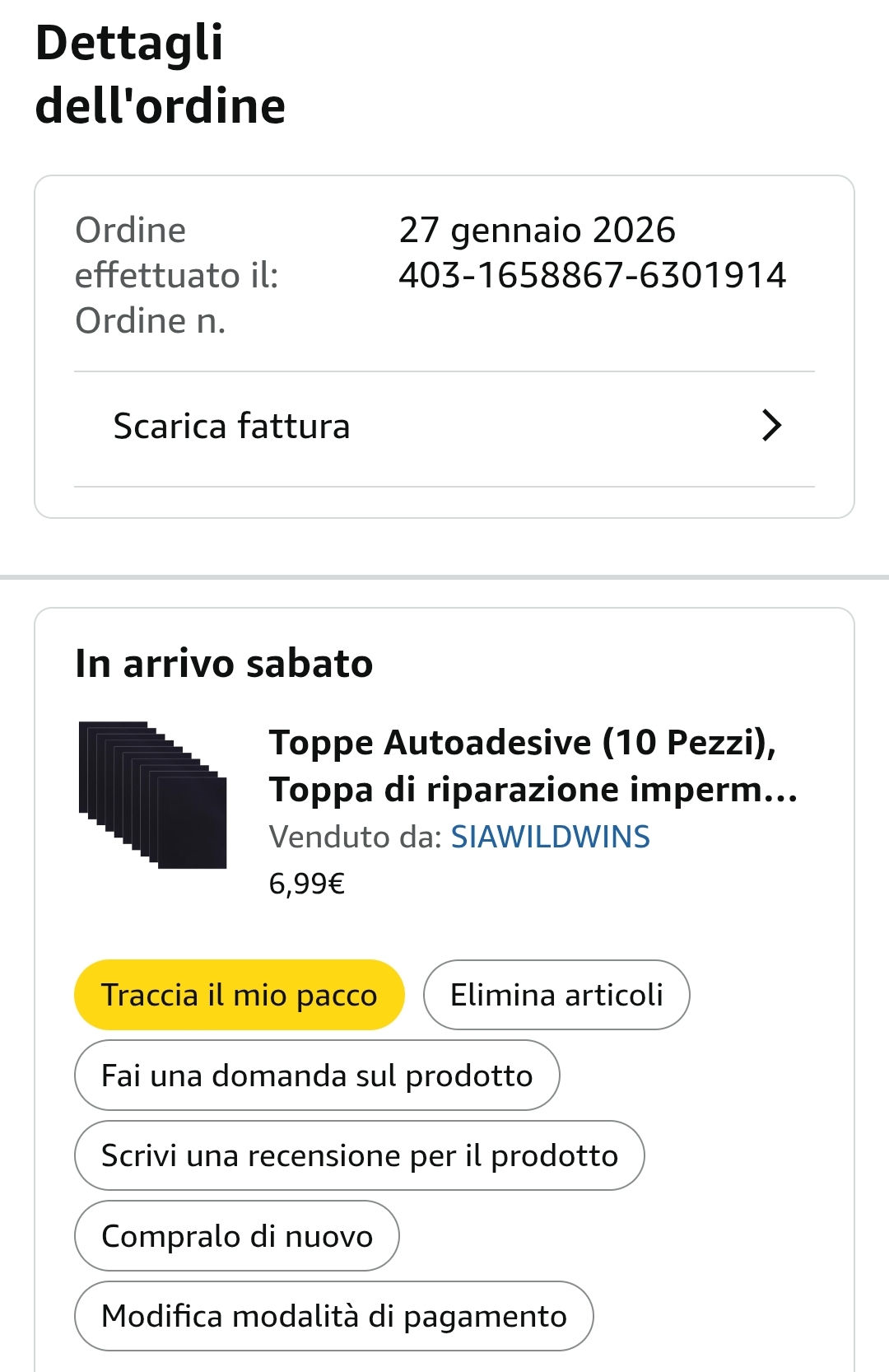
Task: Open the Toppe Autoadesive product title
Action: click(x=533, y=765)
